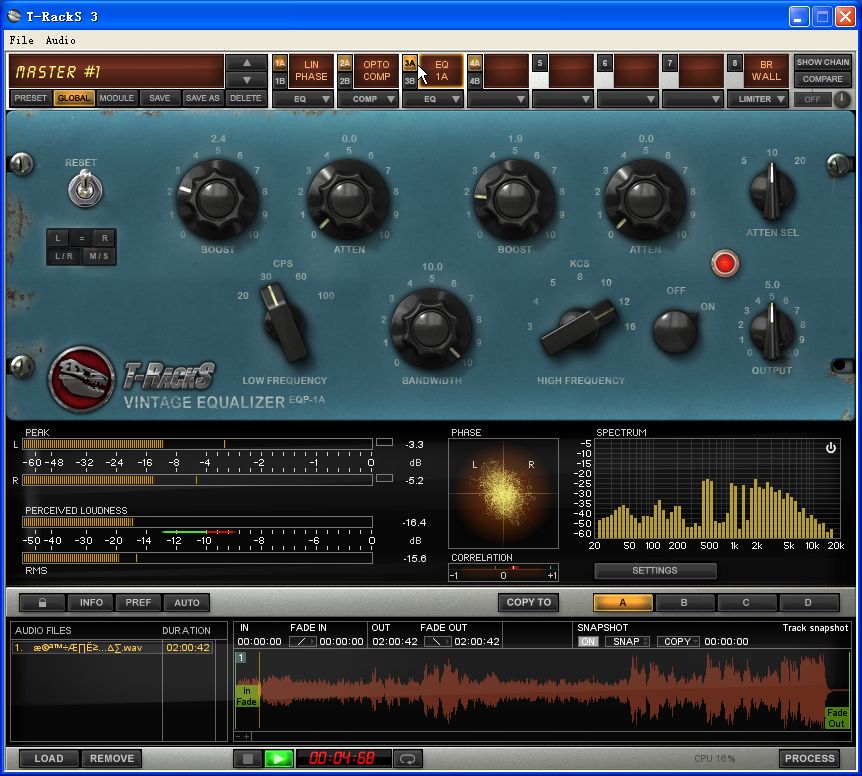Click the HIGH FREQUENCY KCS selector

tap(577, 325)
